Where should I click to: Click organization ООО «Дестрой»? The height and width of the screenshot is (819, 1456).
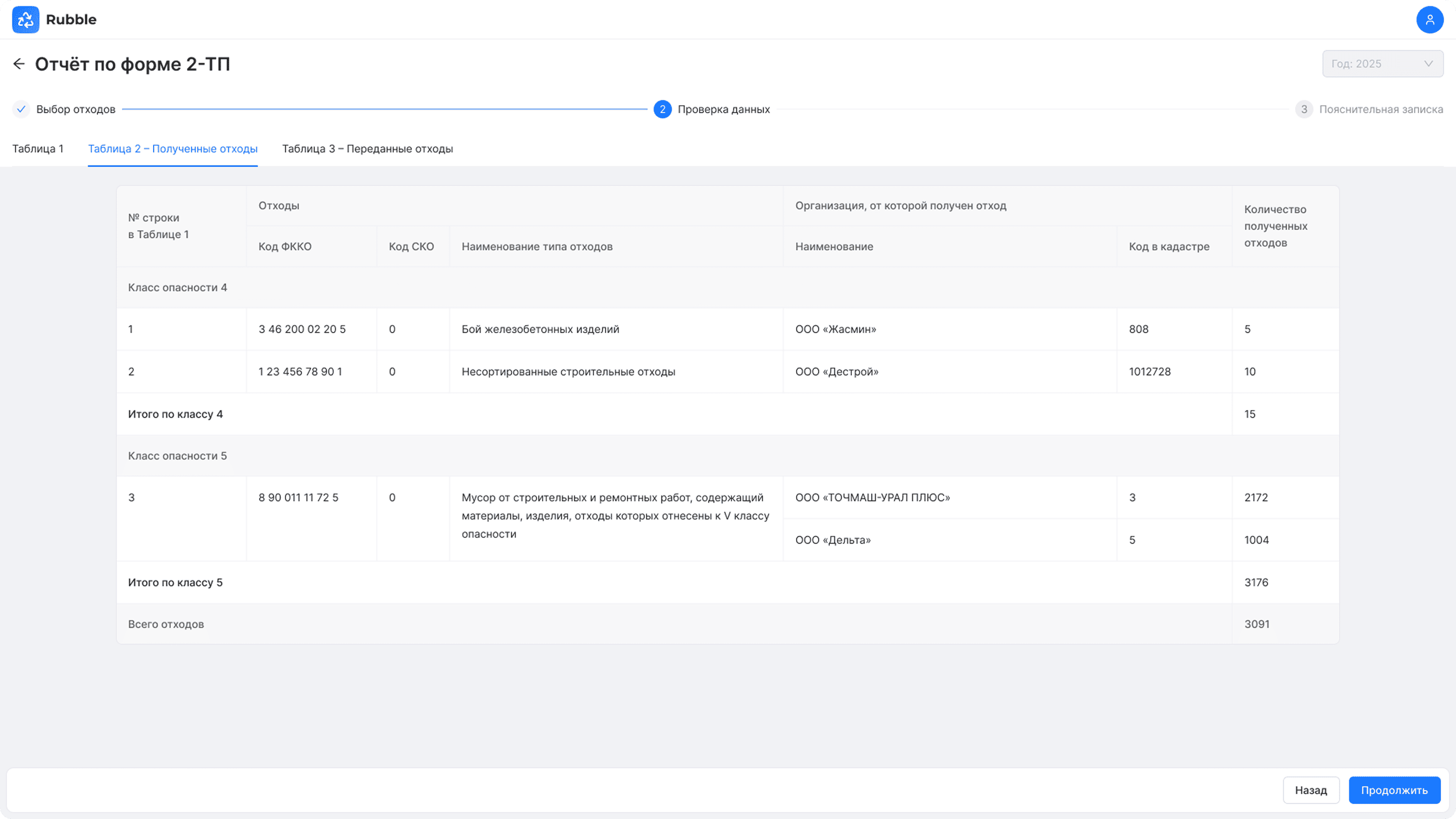tap(837, 371)
